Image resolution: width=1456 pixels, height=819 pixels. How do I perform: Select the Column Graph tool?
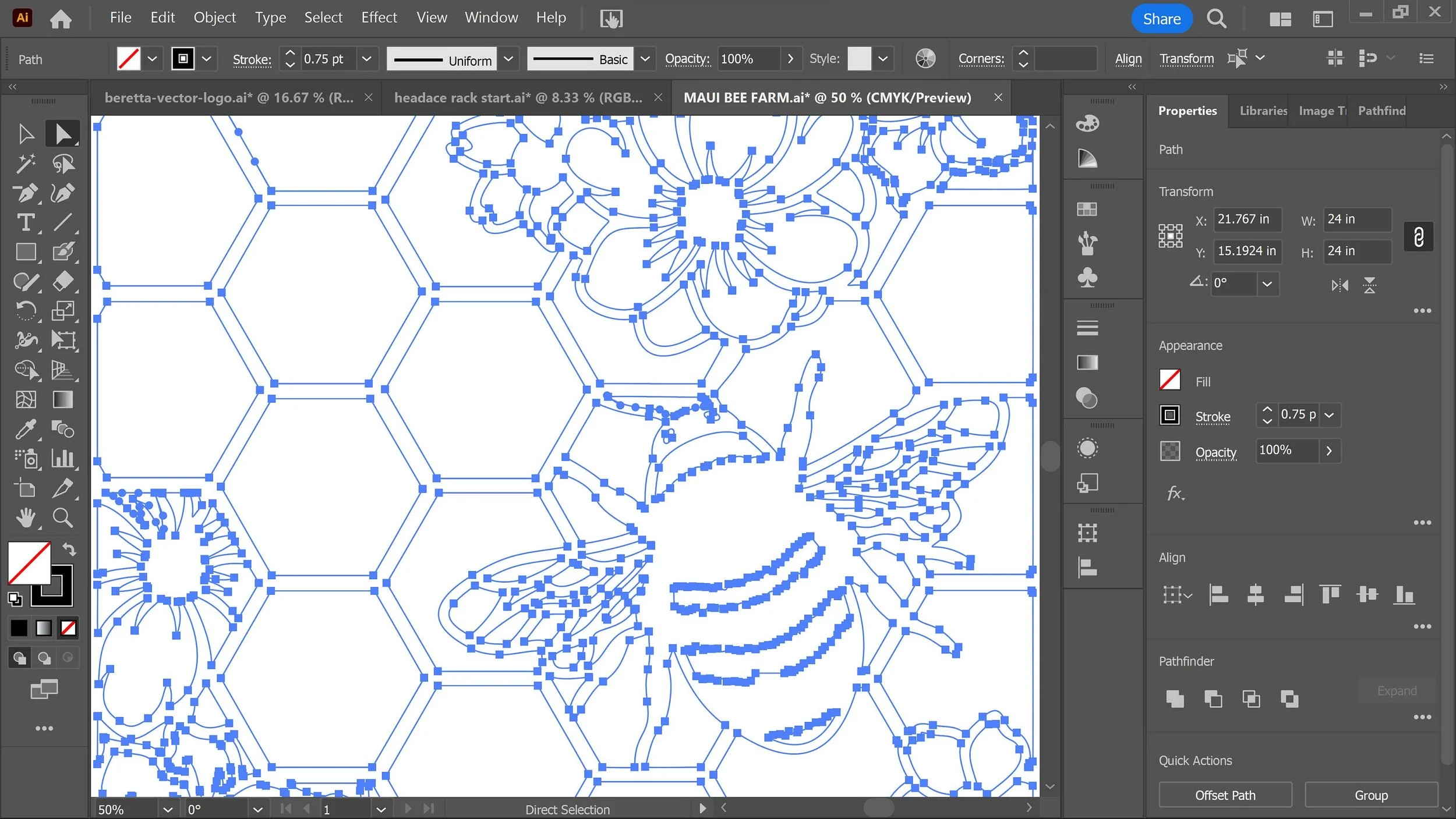[62, 459]
